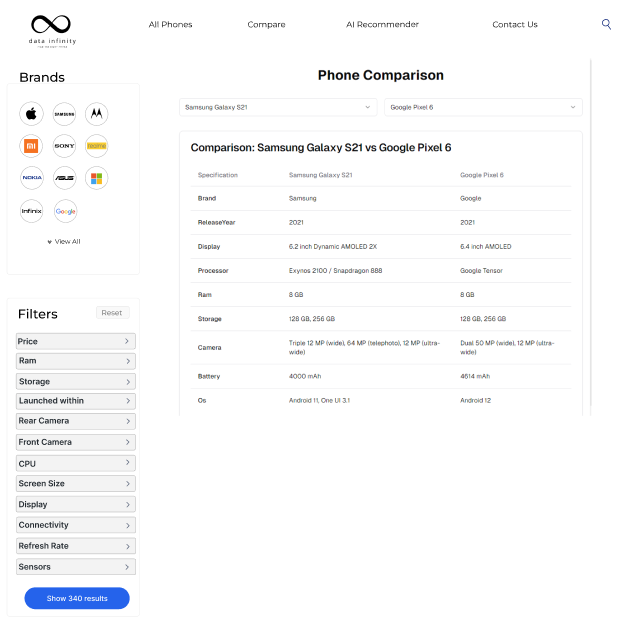Expand the Connectivity filter
Viewport: 643px width, 639px height.
(76, 525)
